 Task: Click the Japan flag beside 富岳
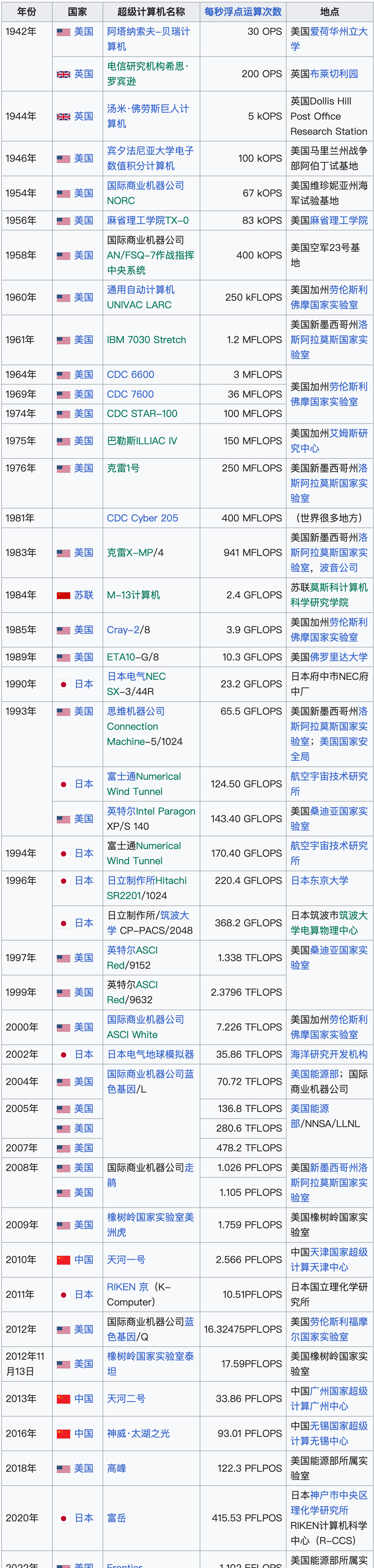pyautogui.click(x=63, y=1519)
